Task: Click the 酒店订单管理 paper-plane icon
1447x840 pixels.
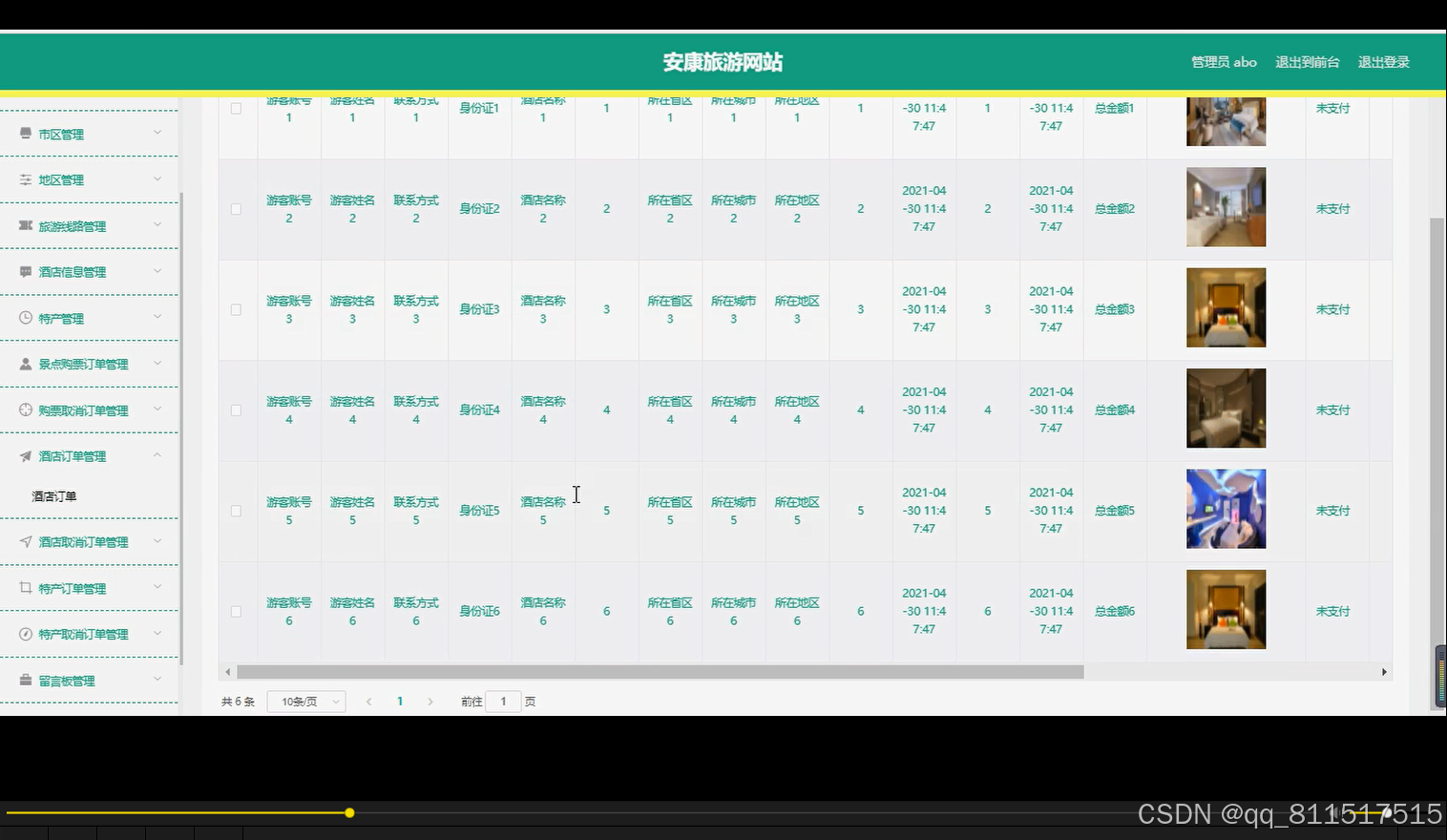Action: tap(26, 456)
